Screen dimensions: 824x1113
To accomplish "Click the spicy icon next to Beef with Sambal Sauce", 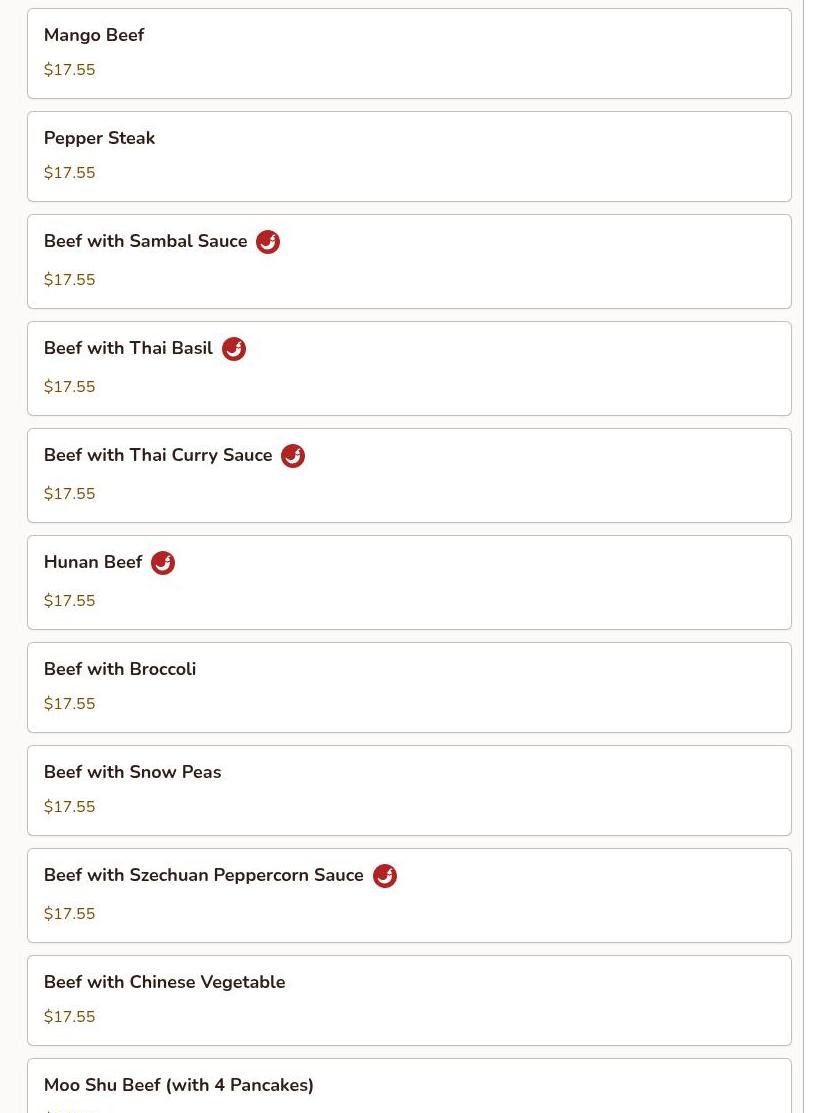I will coord(268,242).
